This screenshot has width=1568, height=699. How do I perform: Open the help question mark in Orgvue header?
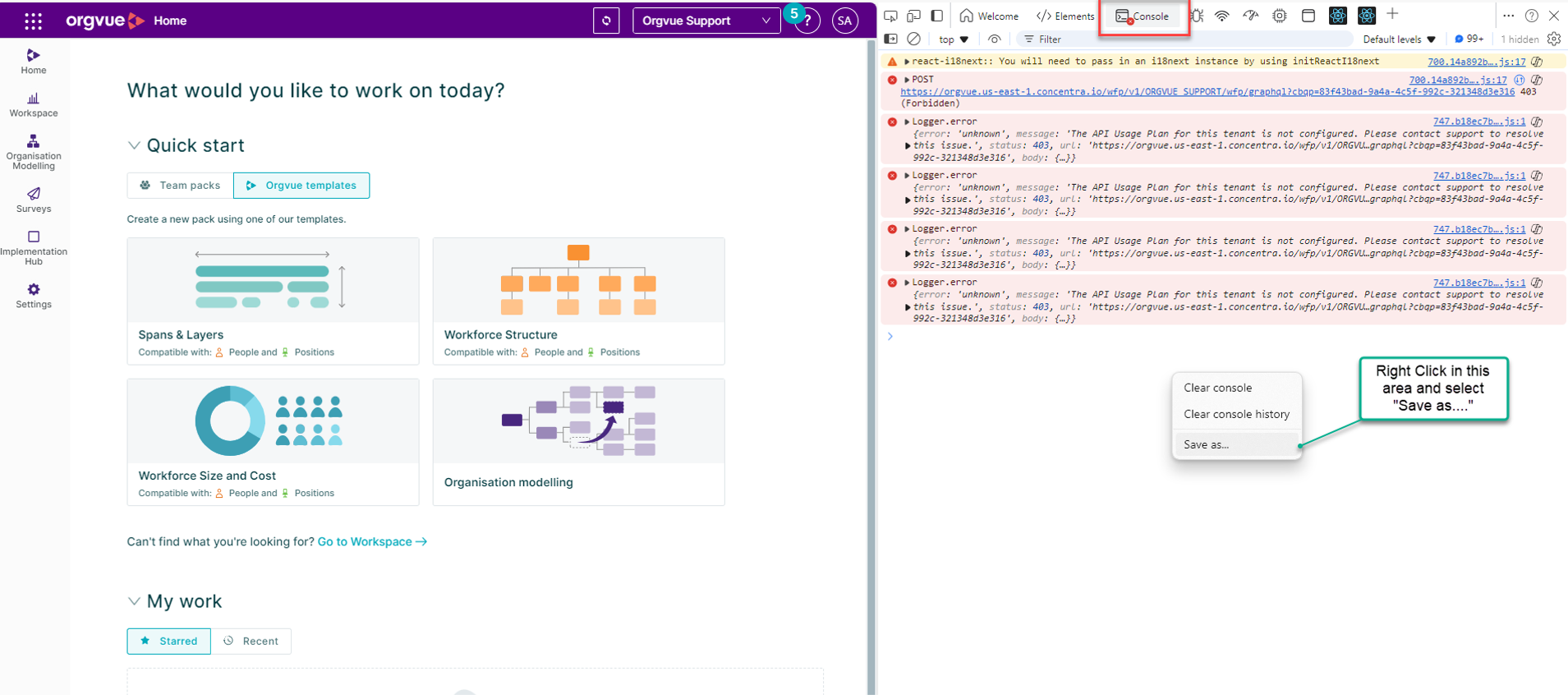807,21
